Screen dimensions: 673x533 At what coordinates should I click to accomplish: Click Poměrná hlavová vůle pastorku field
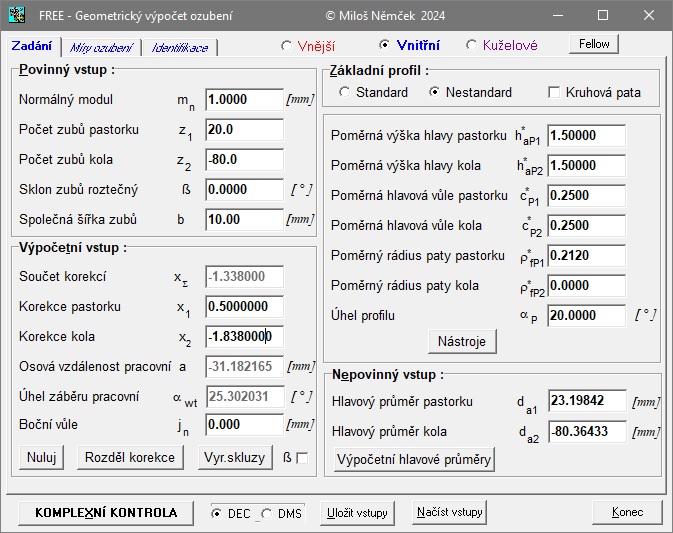click(586, 196)
